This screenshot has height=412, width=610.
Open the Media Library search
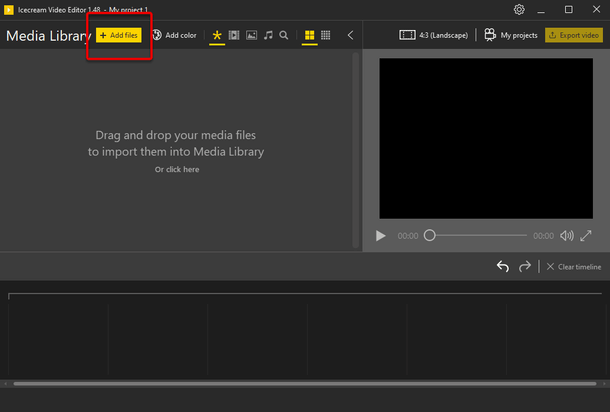click(x=284, y=35)
